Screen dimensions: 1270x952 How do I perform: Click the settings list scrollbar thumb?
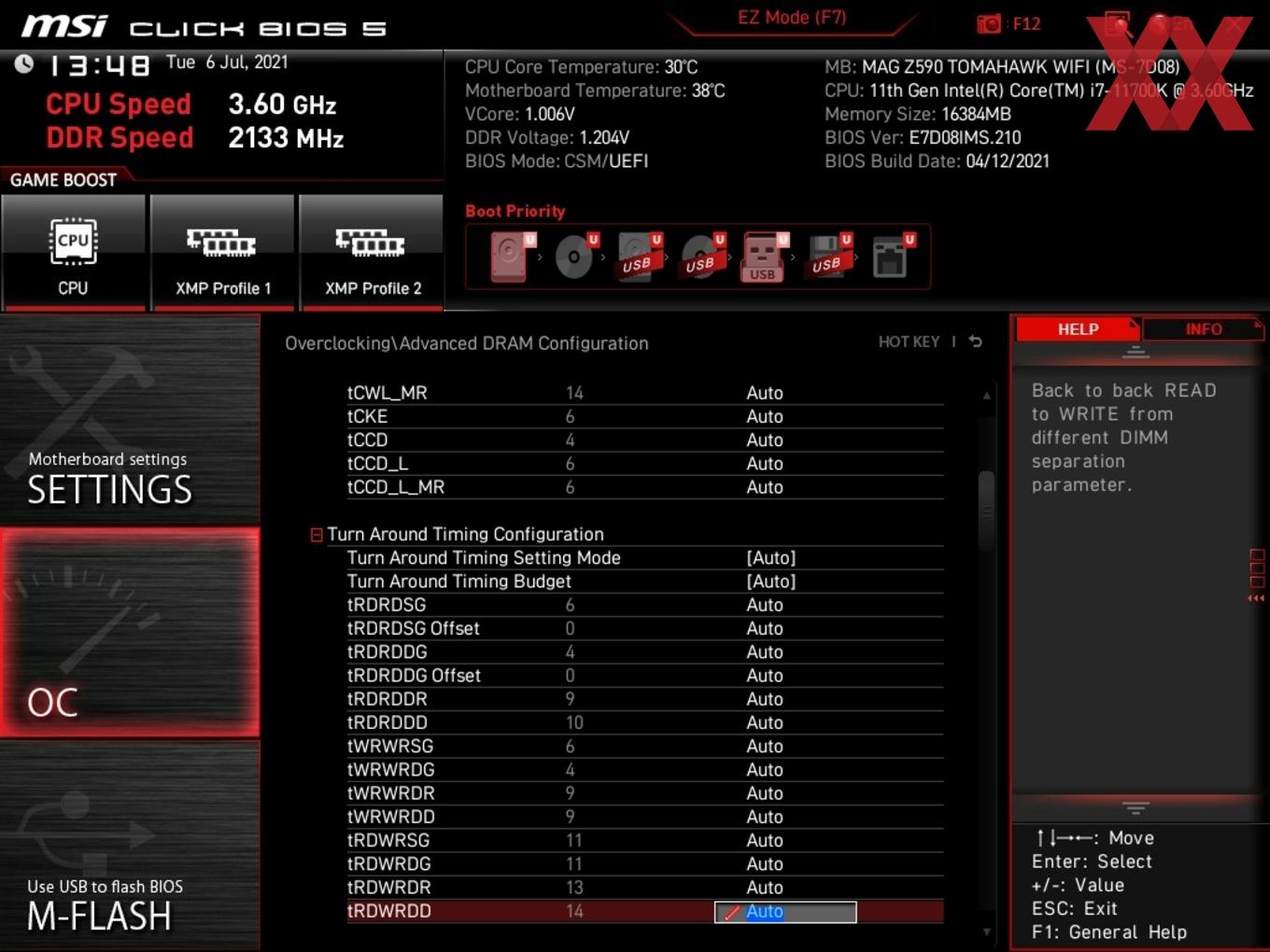coord(986,511)
